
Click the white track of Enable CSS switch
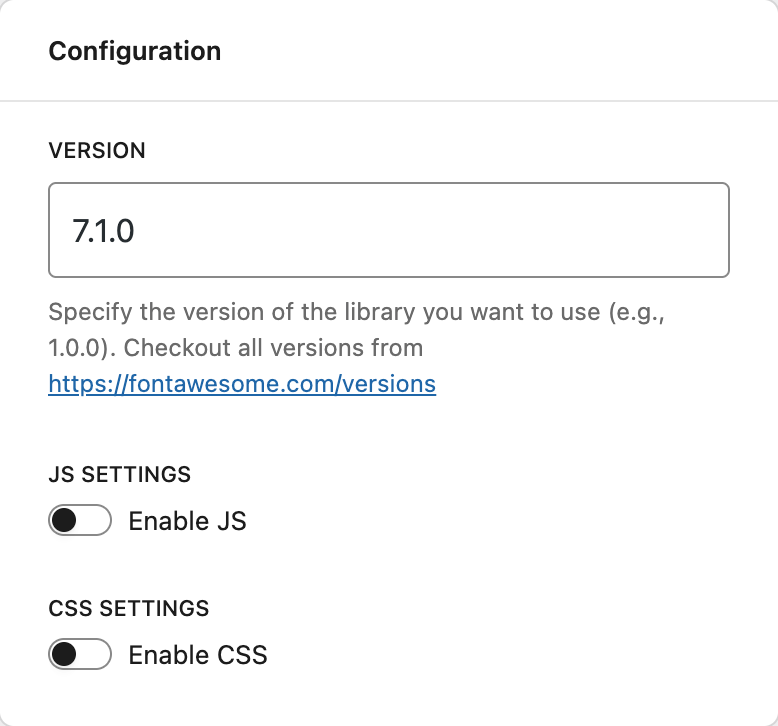tap(95, 655)
